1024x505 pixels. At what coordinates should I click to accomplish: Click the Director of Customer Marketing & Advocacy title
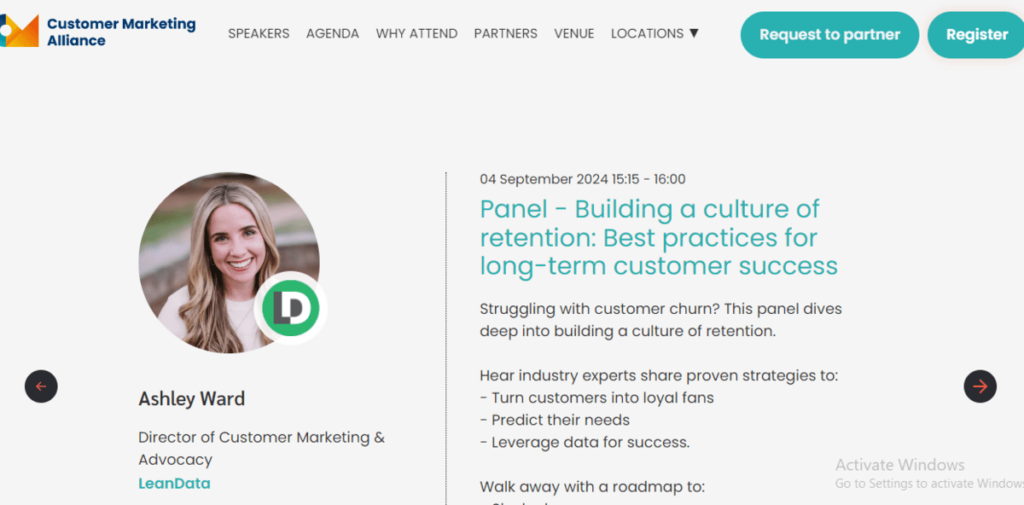[261, 448]
